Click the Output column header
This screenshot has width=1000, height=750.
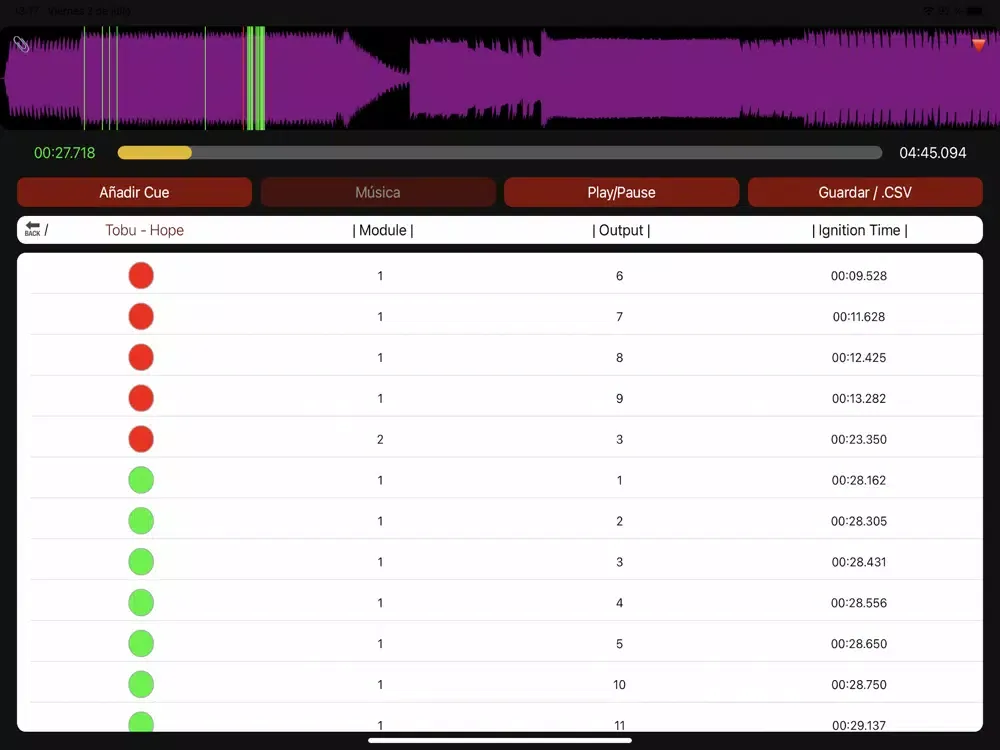click(x=621, y=230)
